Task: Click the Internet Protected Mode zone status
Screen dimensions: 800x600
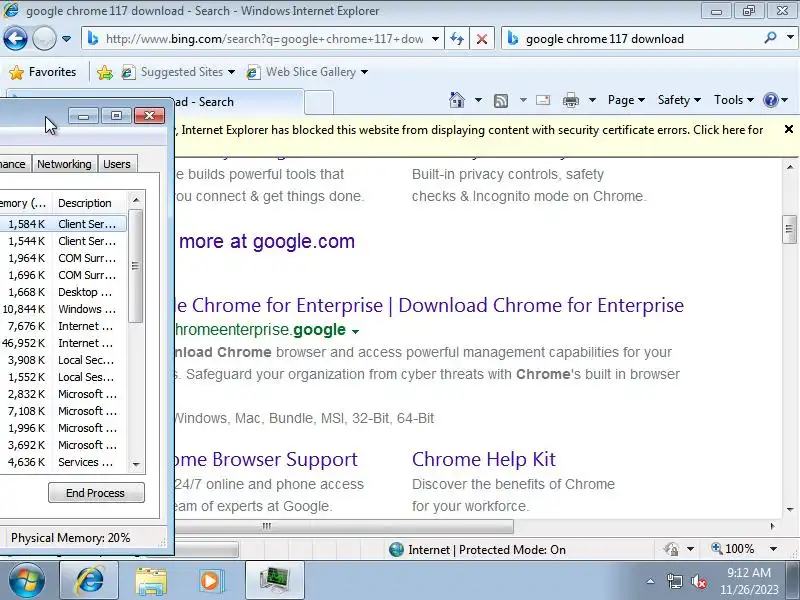Action: 477,549
